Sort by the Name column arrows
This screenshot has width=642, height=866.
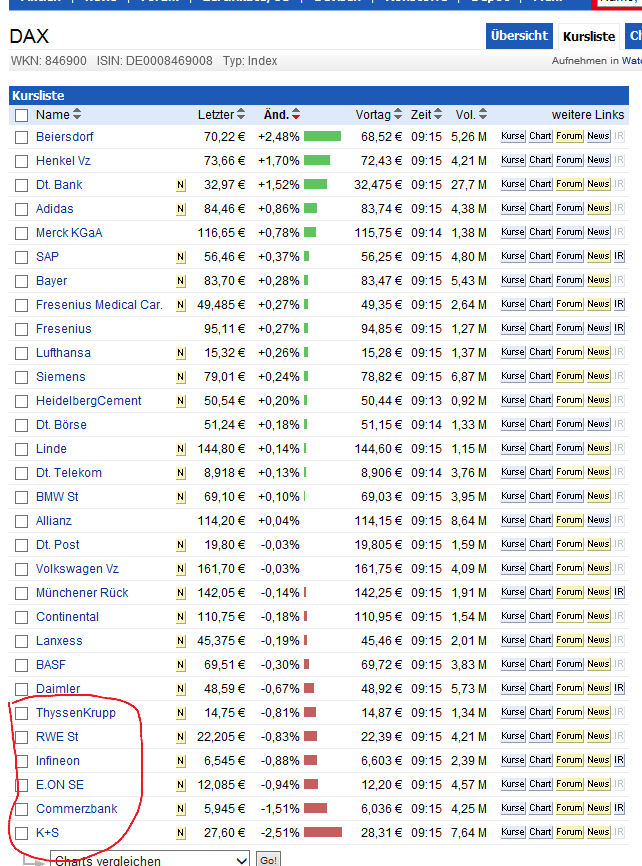pos(77,115)
